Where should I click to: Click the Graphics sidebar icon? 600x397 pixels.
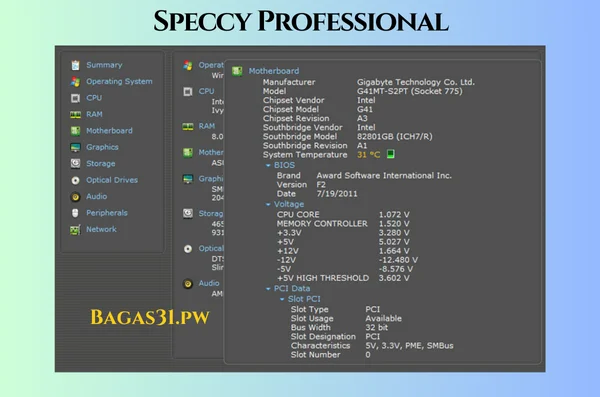pos(75,147)
